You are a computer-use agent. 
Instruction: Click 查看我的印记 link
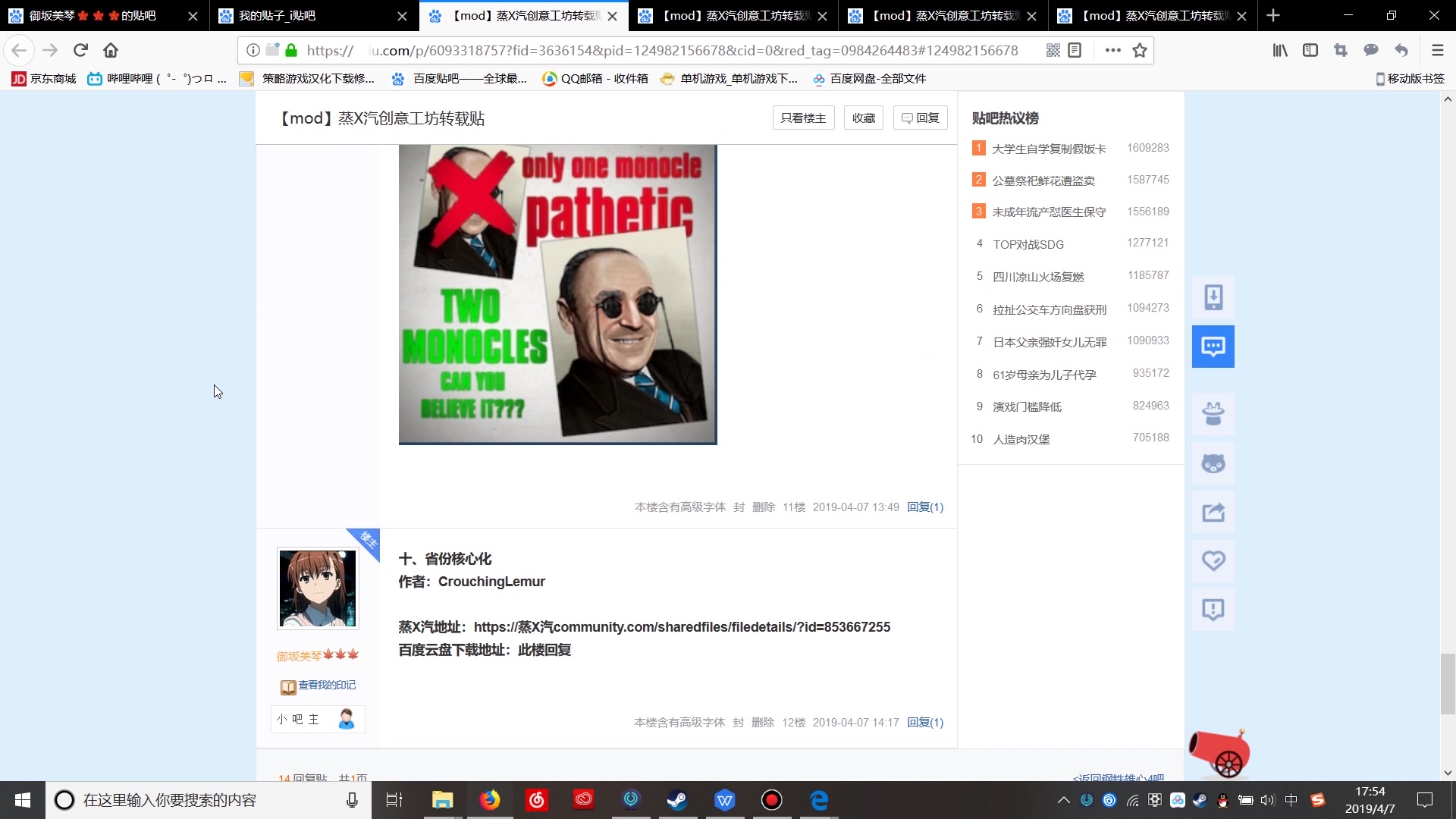pyautogui.click(x=327, y=685)
